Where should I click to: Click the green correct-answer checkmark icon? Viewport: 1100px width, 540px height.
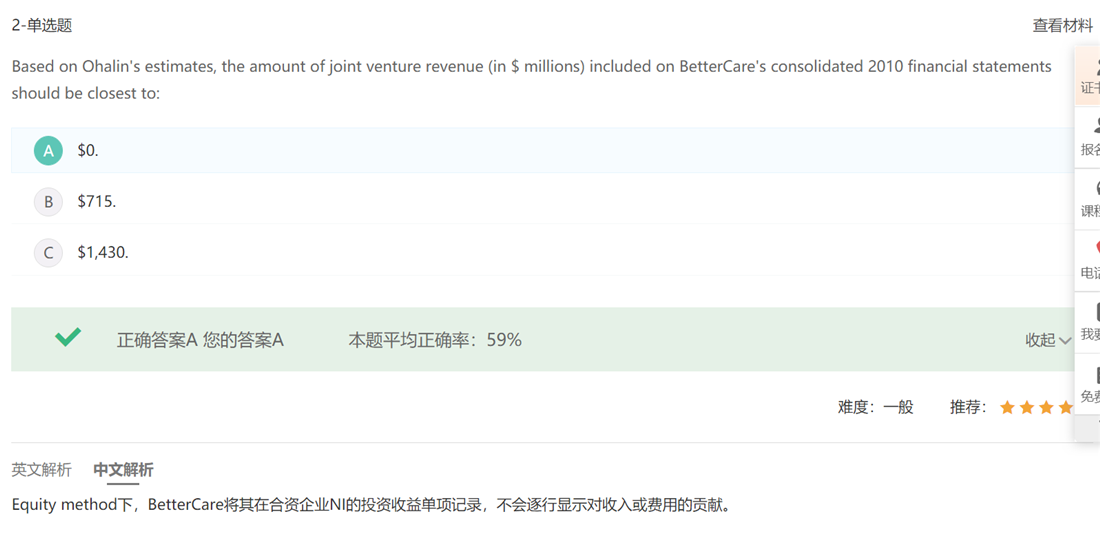[68, 338]
